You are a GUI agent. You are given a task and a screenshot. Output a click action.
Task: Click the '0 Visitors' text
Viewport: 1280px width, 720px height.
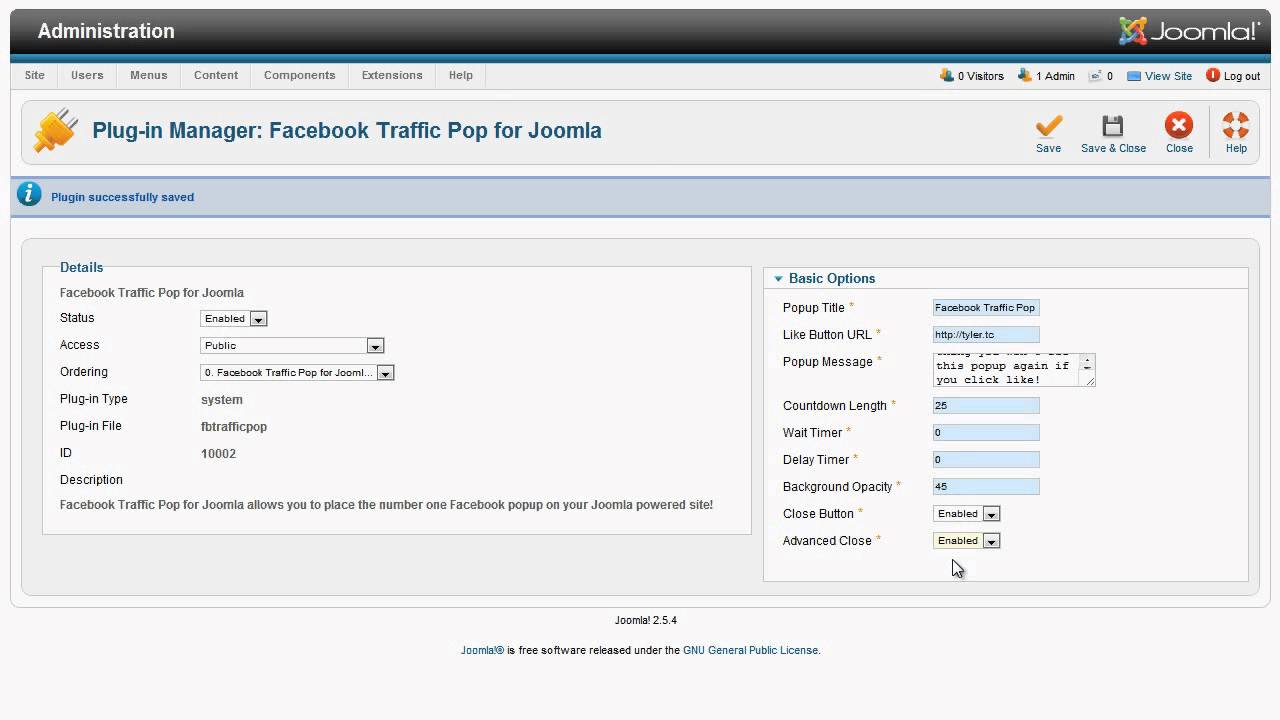(981, 76)
